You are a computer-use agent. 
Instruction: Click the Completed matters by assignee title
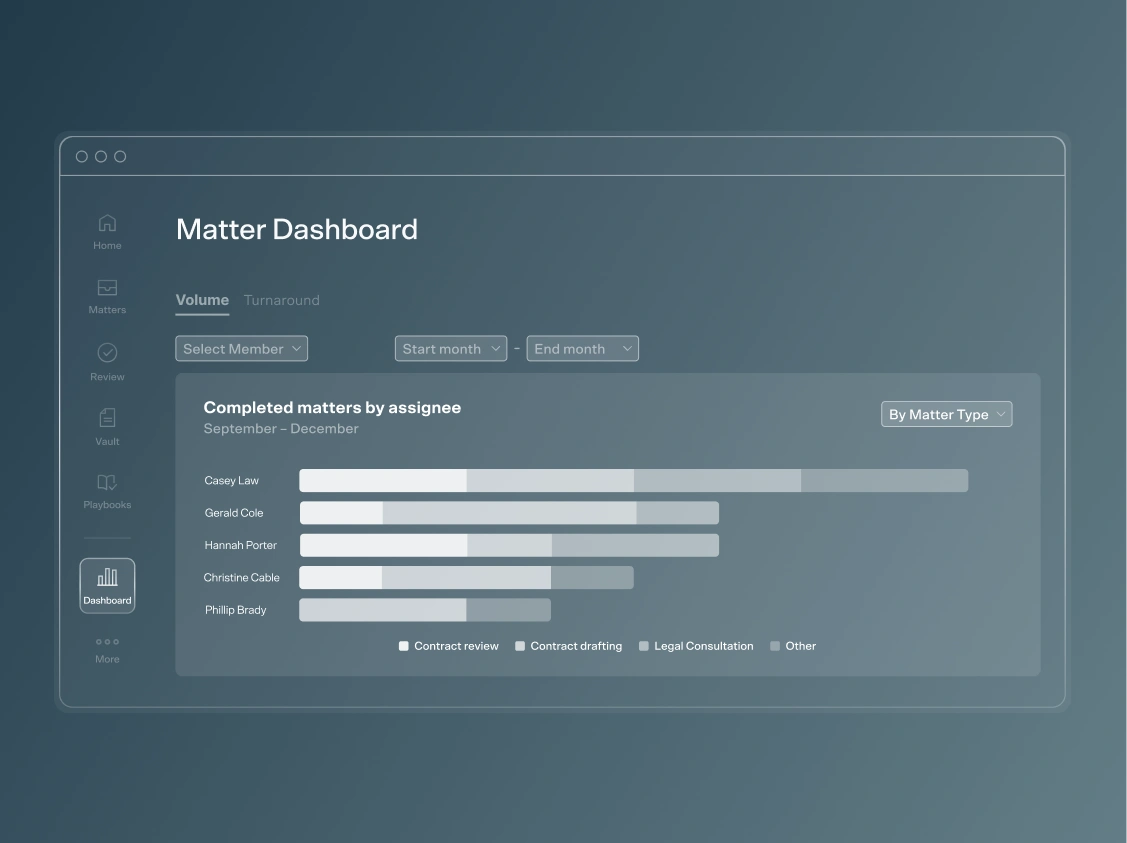[x=332, y=407]
